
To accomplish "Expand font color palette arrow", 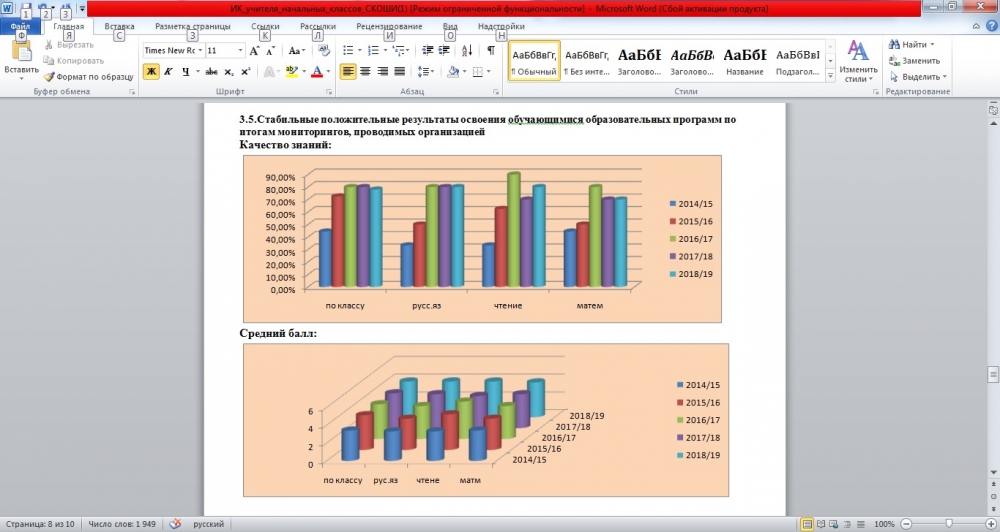I will coord(328,71).
